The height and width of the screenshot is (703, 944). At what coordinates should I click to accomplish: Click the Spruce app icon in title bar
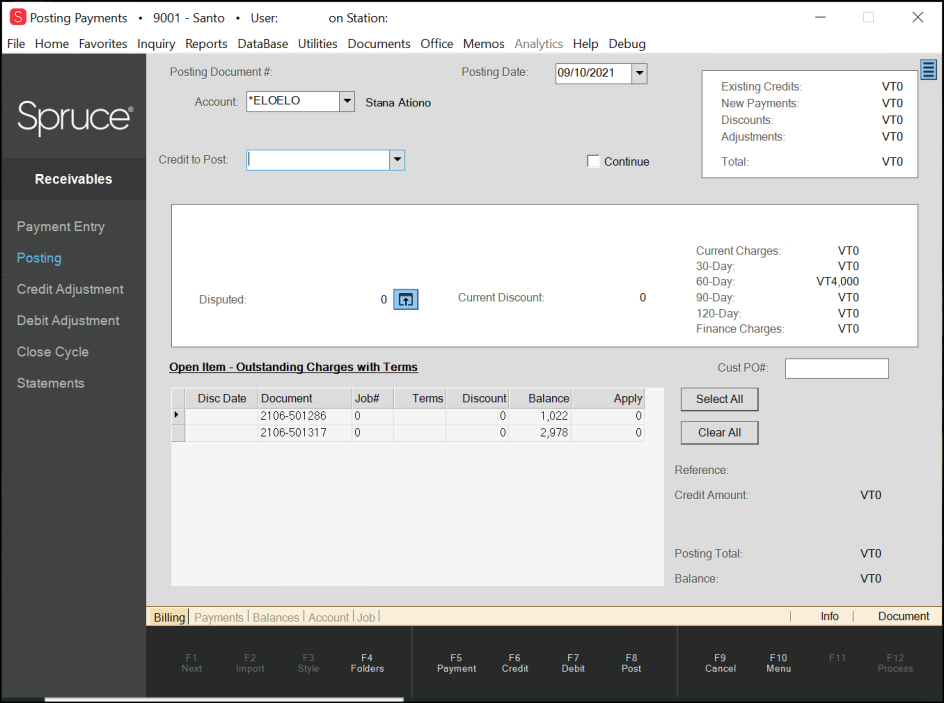point(18,17)
